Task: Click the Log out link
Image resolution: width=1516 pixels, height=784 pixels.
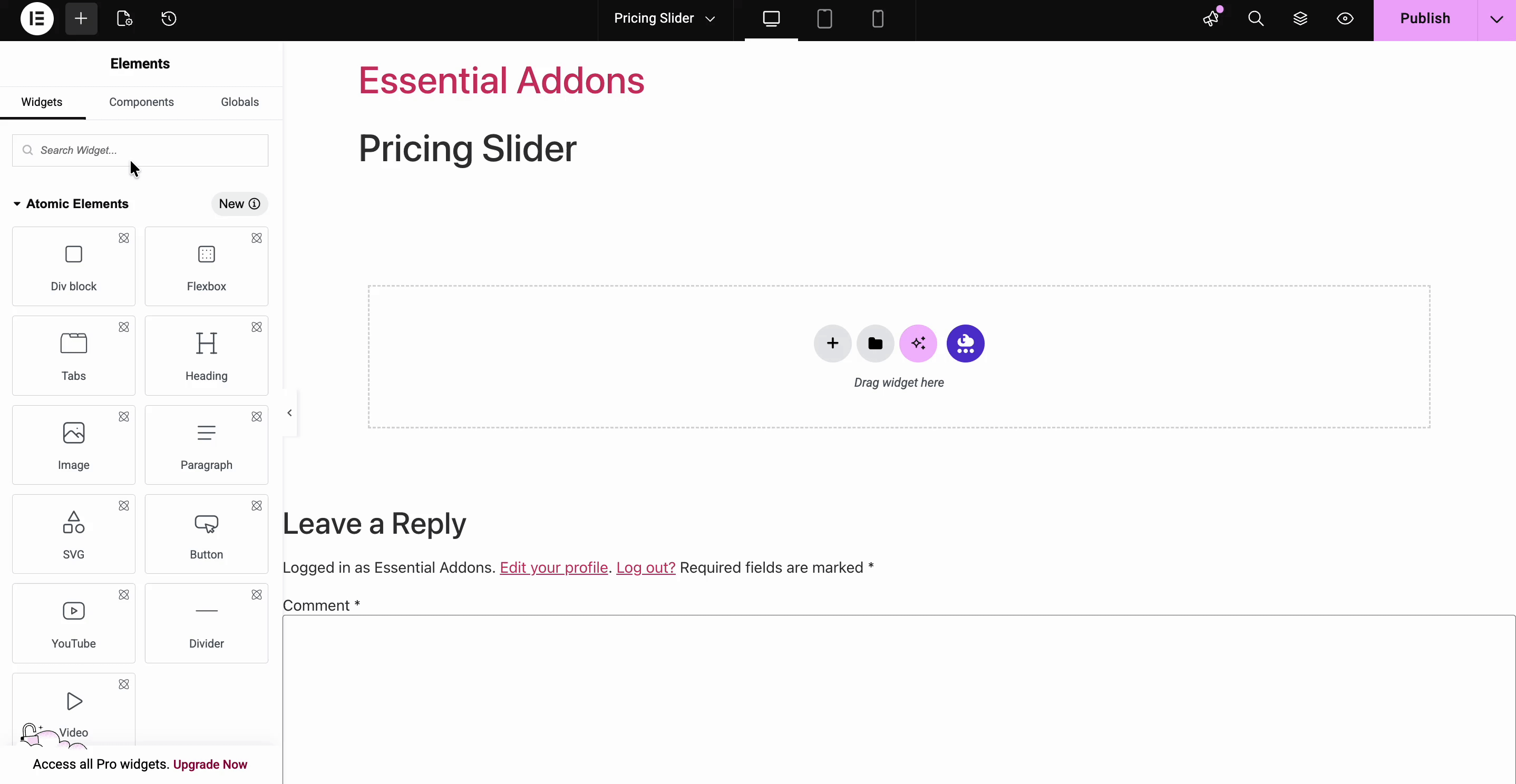Action: [645, 567]
